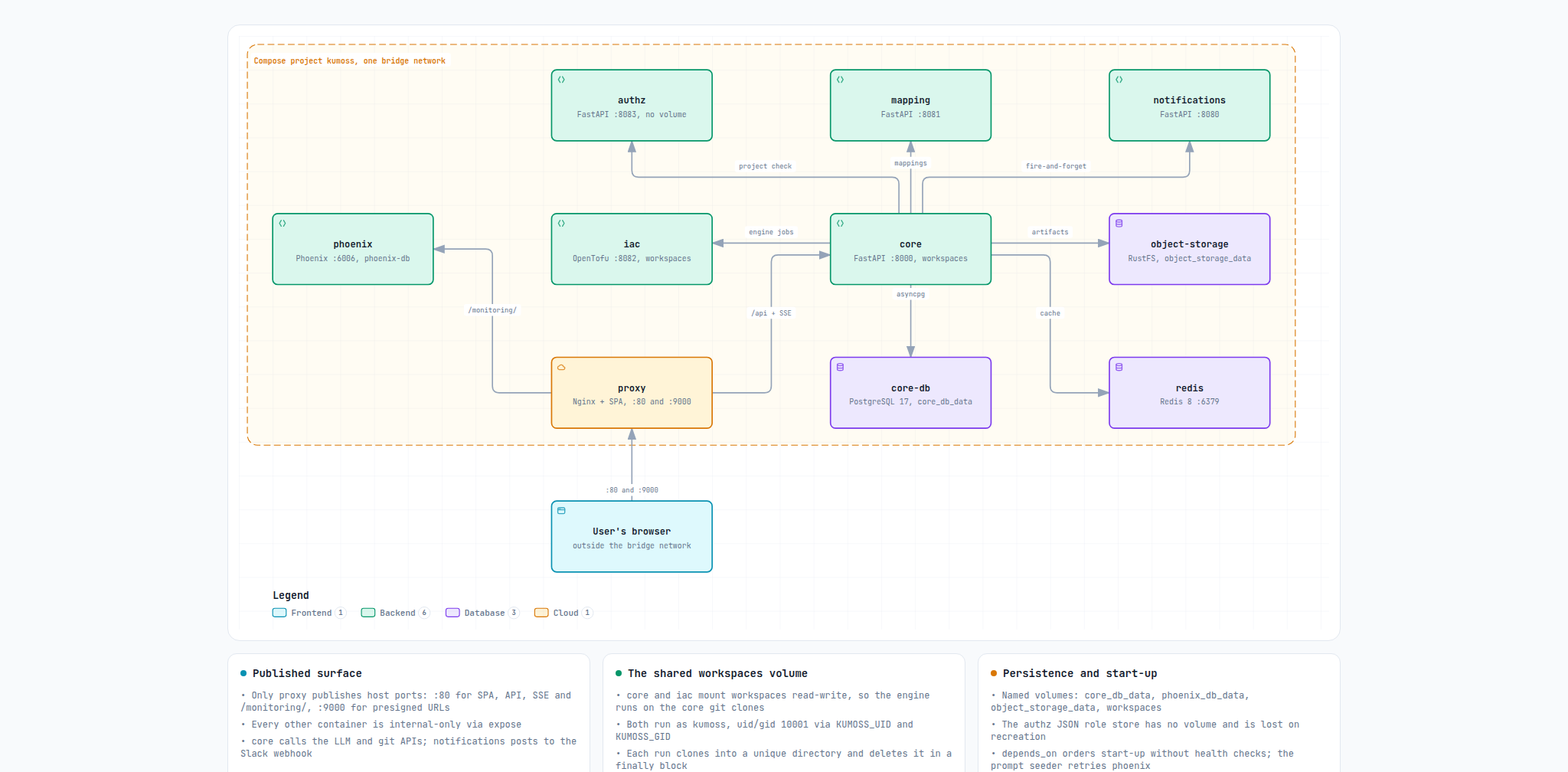Select the object-storage node
The image size is (1568, 772).
[x=1189, y=250]
